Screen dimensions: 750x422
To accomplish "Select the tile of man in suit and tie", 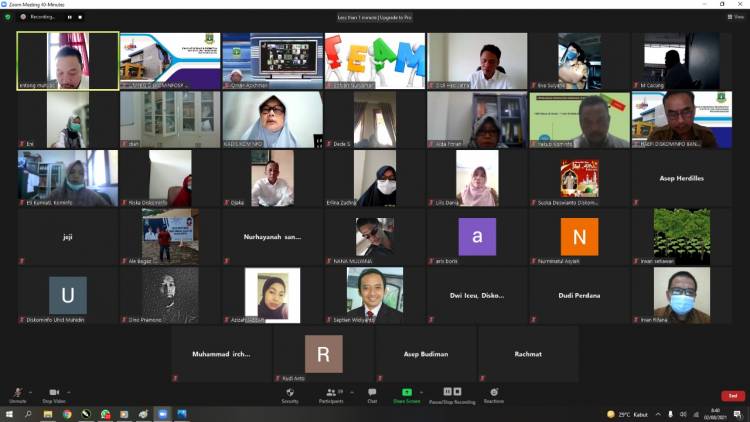I will click(x=375, y=295).
